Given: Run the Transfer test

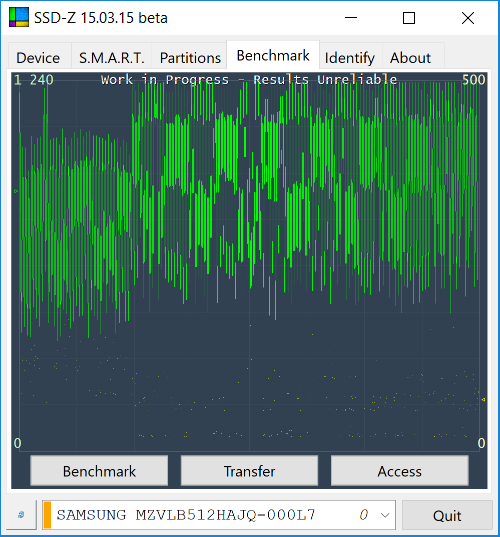Looking at the screenshot, I should (x=249, y=471).
